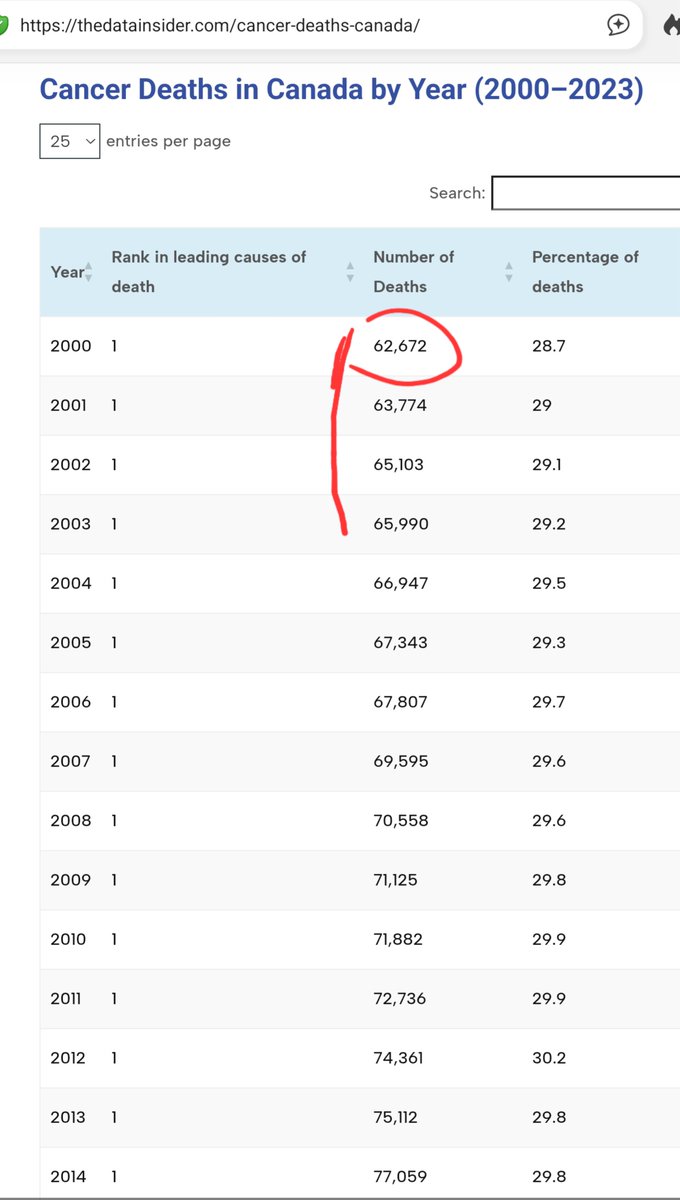This screenshot has height=1200, width=680.
Task: Select the year 2006 cell
Action: 70,702
